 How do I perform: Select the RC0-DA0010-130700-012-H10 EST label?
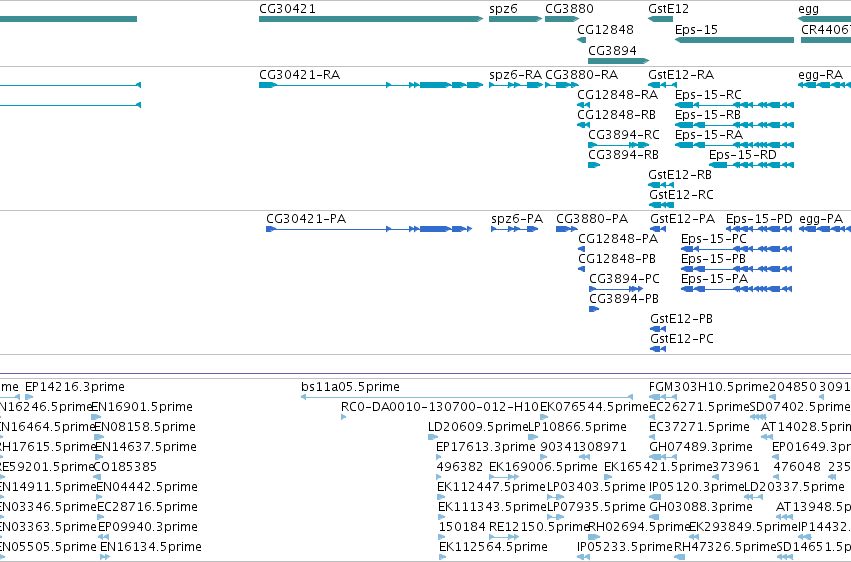(x=440, y=407)
